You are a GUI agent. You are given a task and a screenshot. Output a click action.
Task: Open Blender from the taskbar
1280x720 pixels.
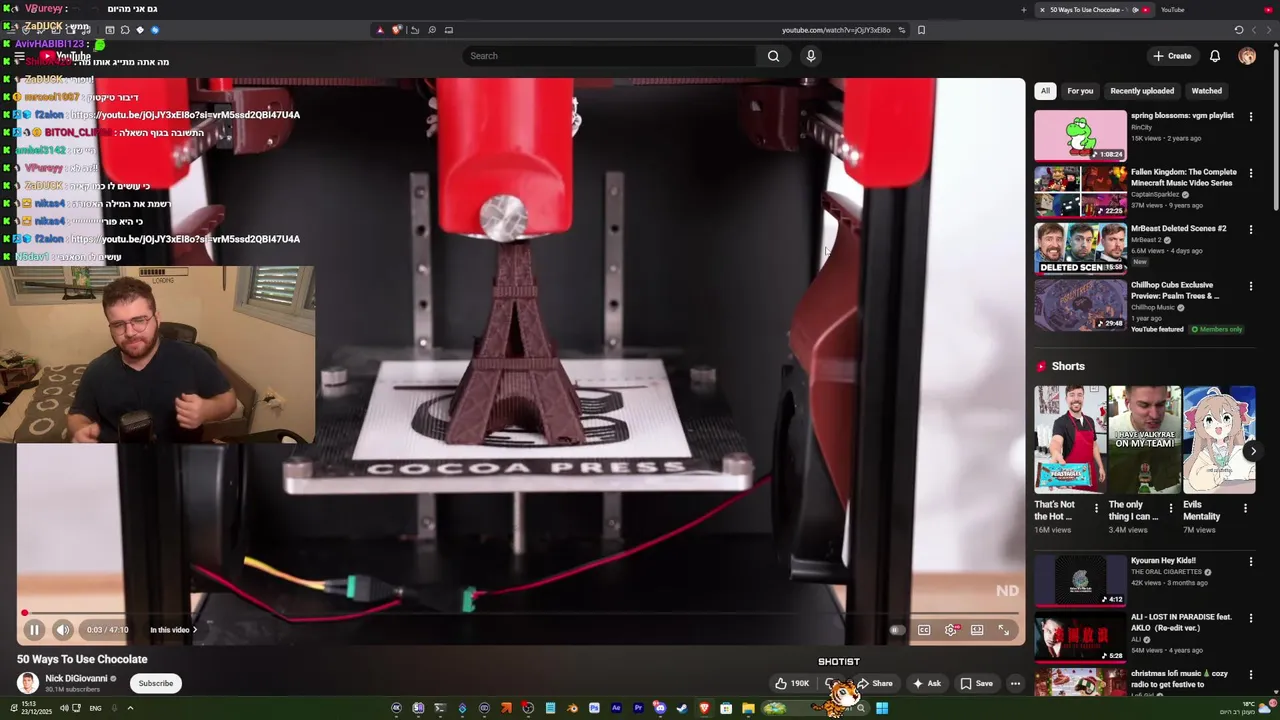(x=572, y=708)
